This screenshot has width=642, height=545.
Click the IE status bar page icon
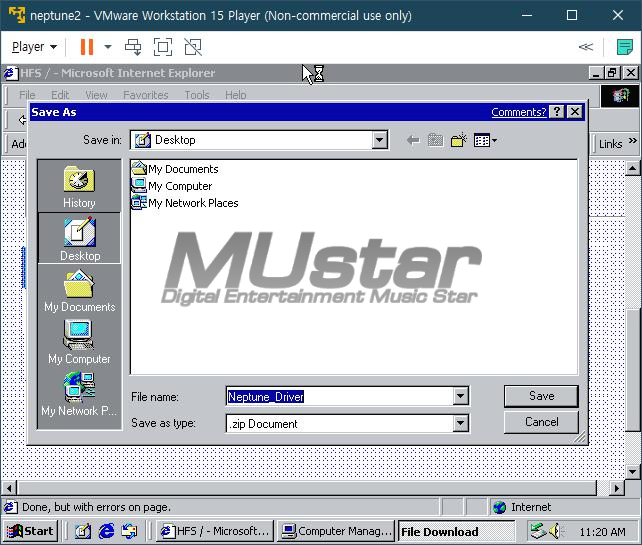click(x=11, y=507)
